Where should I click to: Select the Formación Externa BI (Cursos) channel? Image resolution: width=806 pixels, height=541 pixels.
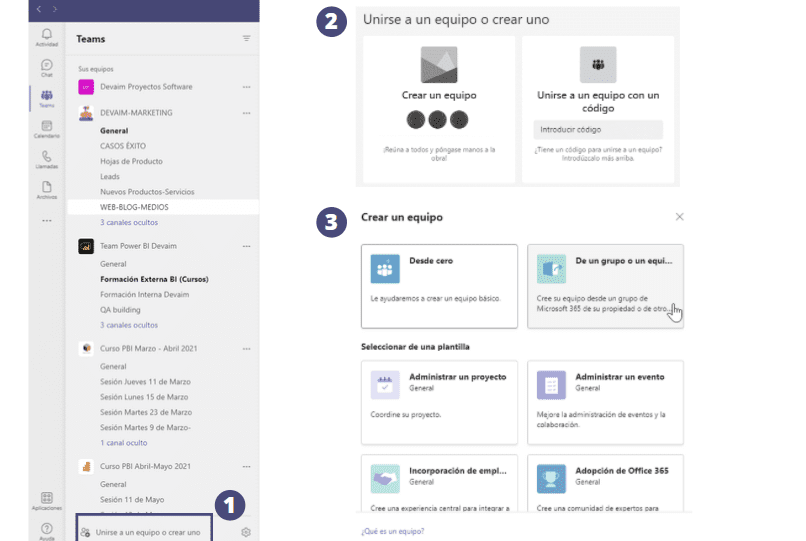pos(154,279)
